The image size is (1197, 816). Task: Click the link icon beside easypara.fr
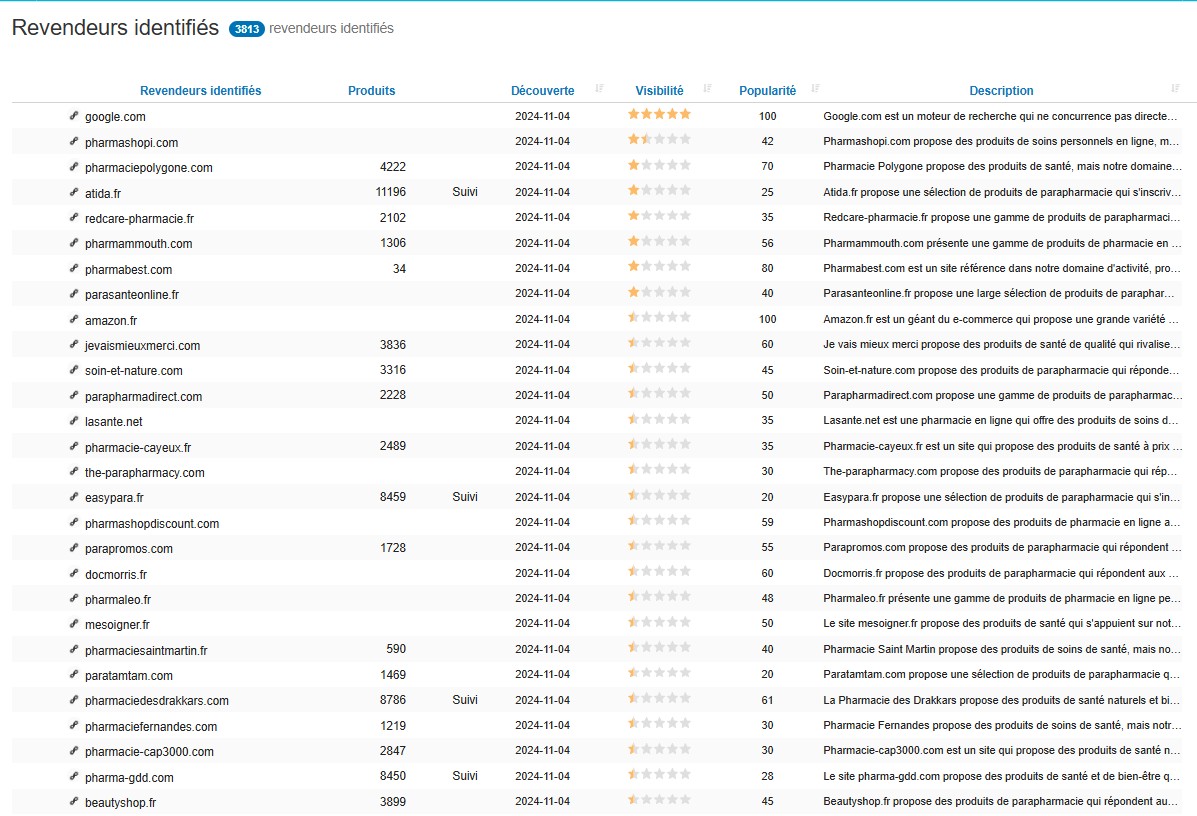pyautogui.click(x=74, y=497)
